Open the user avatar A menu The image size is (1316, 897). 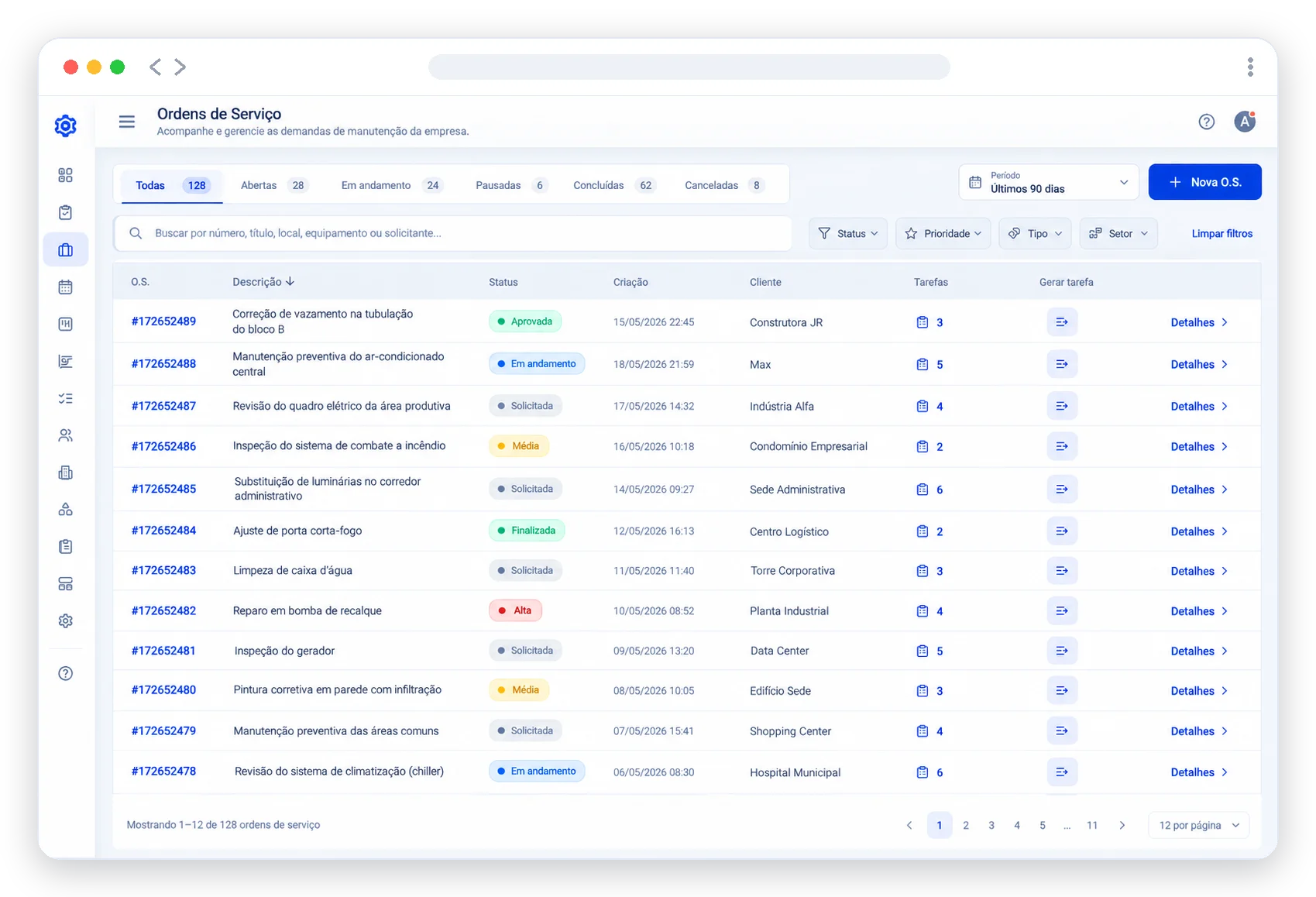click(x=1245, y=122)
